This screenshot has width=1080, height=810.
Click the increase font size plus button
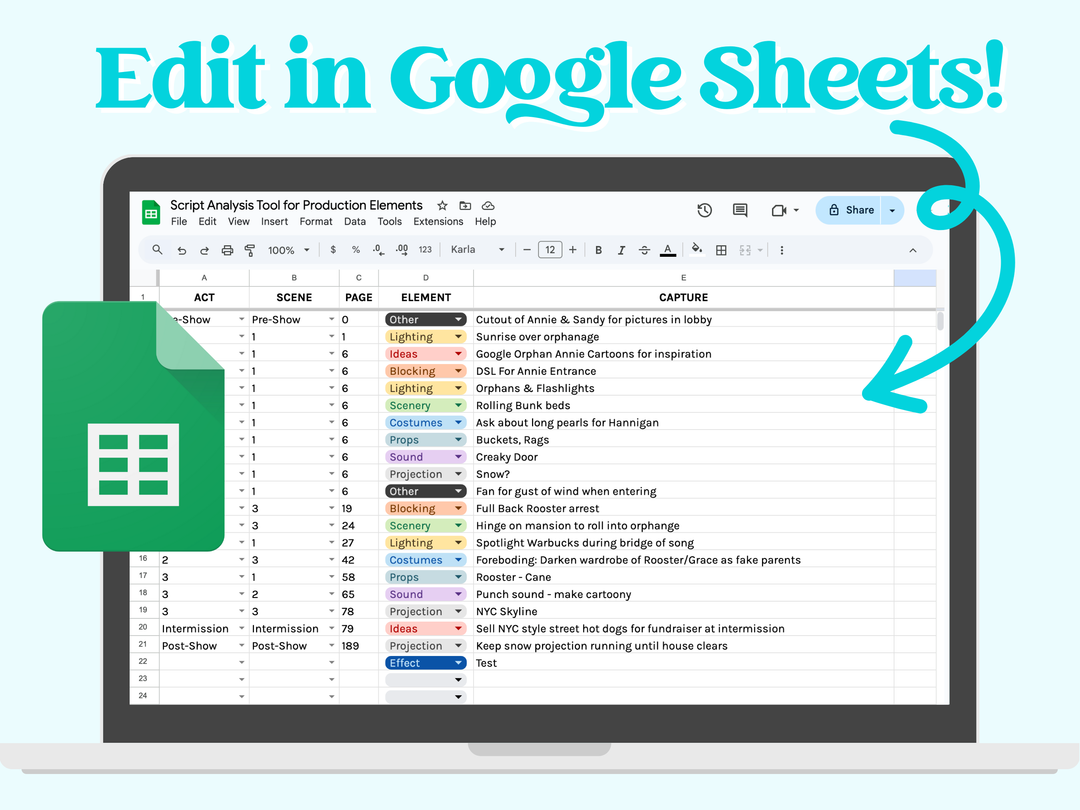(x=573, y=250)
